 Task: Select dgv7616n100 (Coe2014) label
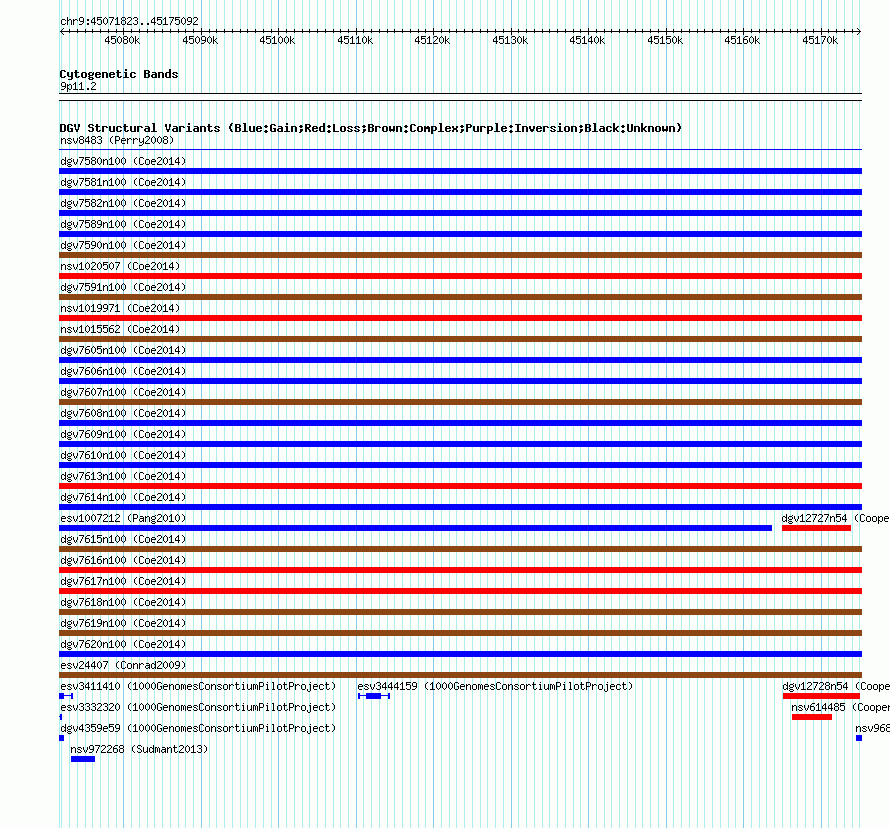point(123,560)
